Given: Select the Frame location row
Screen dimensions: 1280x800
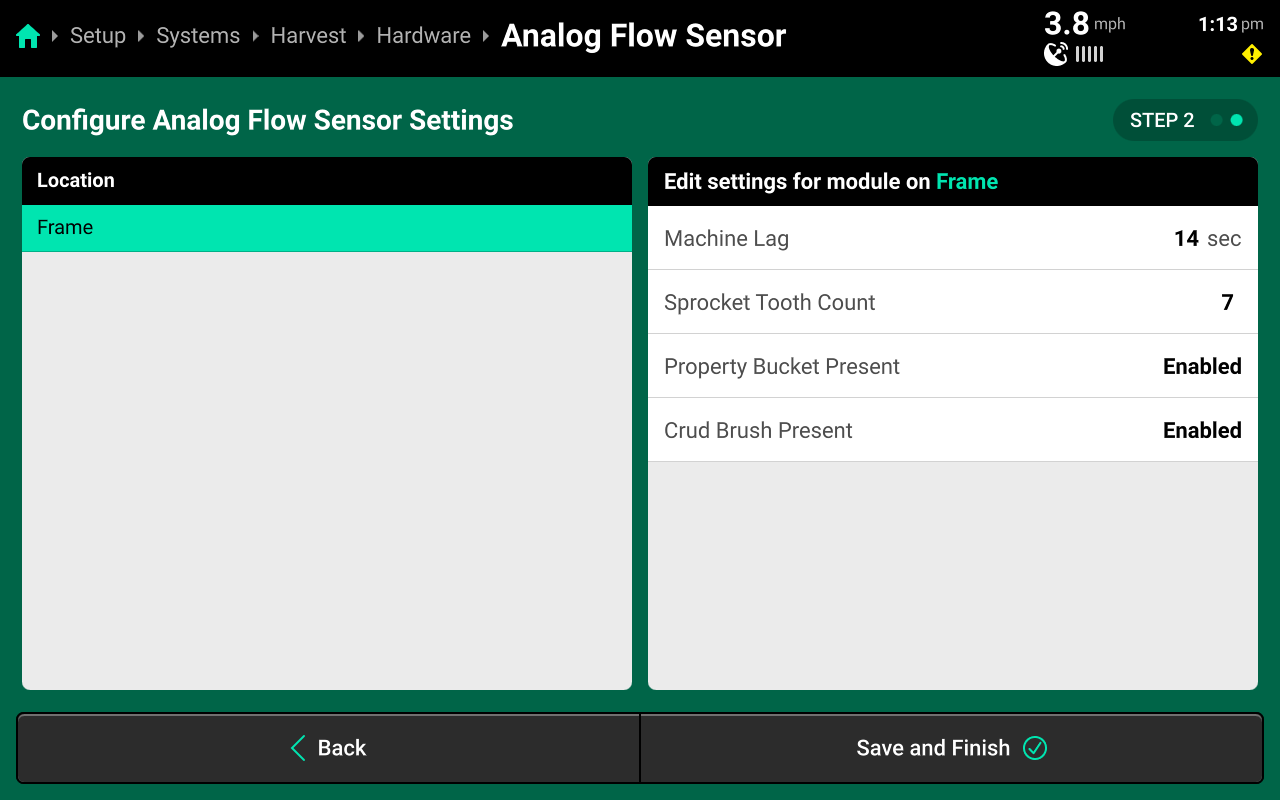Looking at the screenshot, I should pos(327,228).
